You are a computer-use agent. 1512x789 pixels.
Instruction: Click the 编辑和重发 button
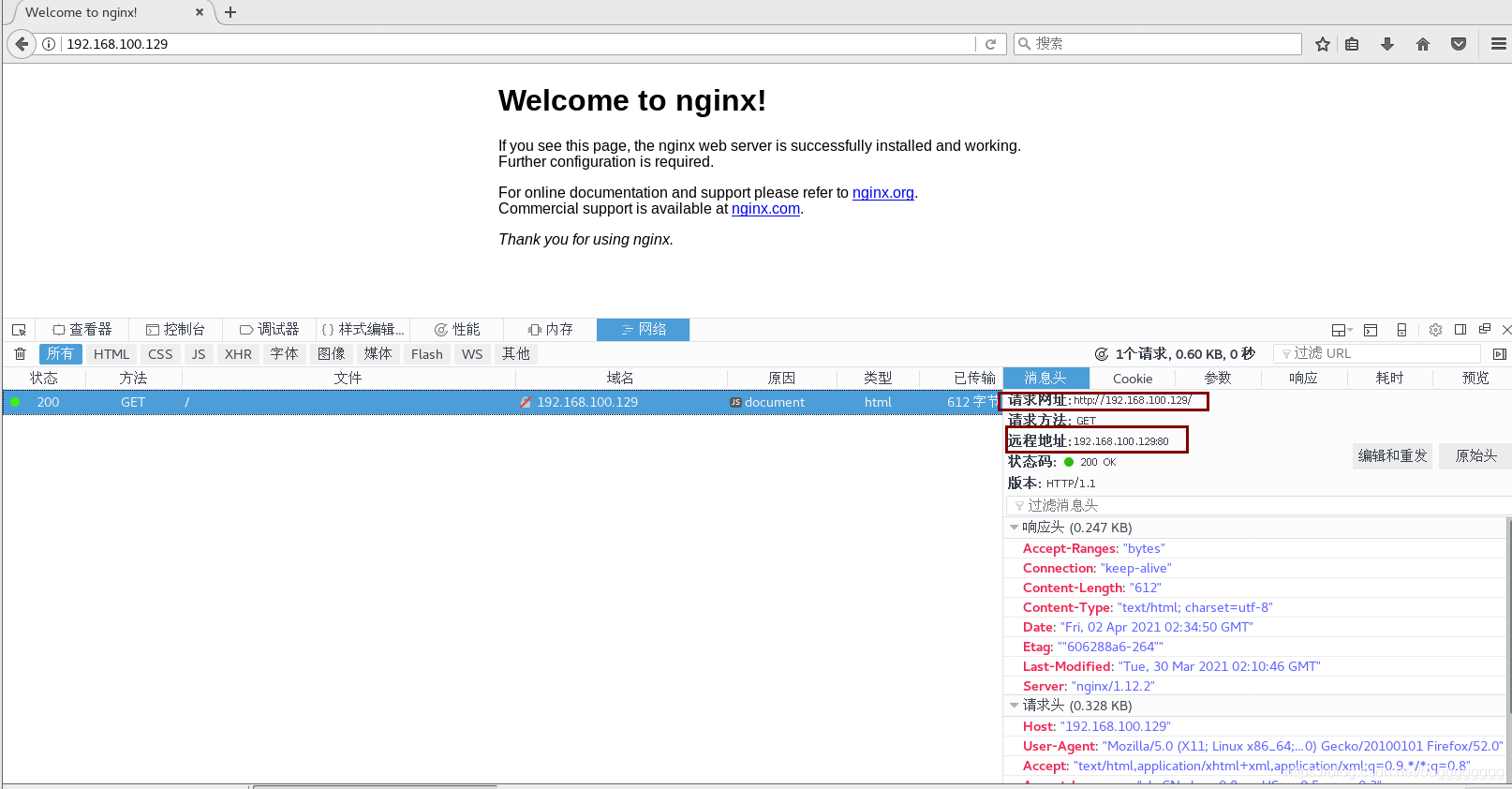click(x=1393, y=455)
